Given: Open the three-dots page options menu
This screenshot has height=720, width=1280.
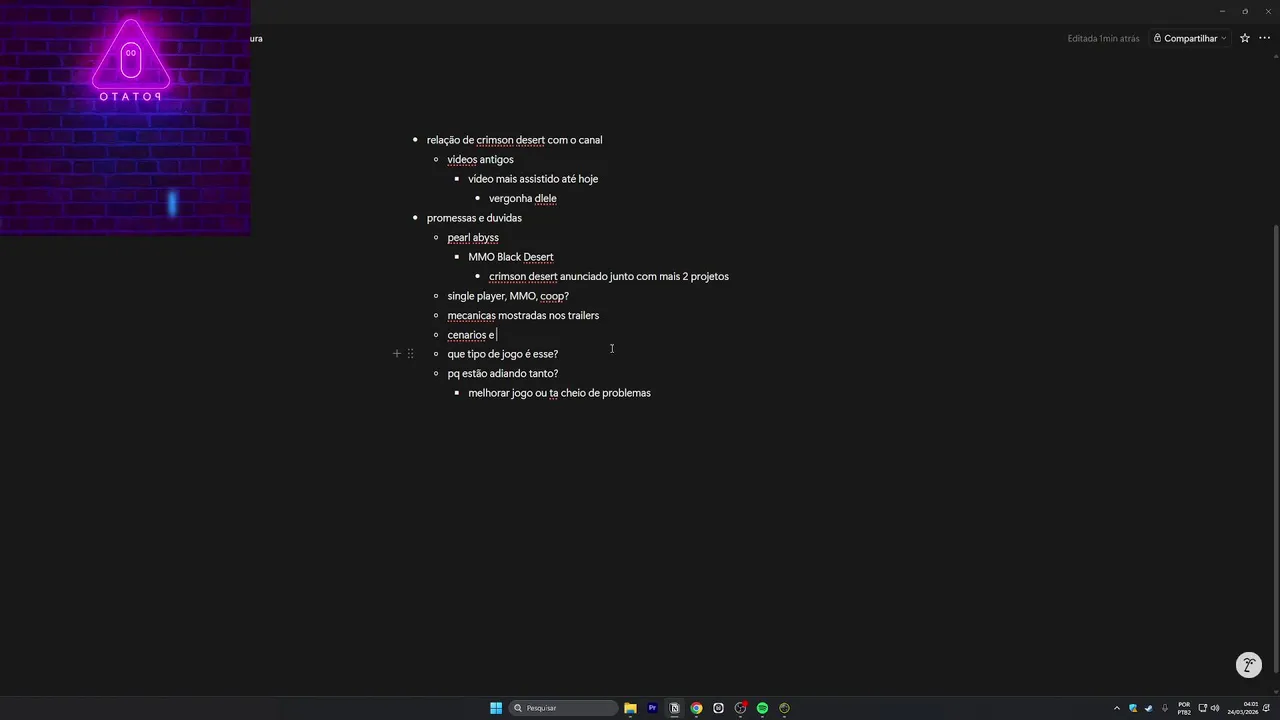Looking at the screenshot, I should (x=1264, y=38).
